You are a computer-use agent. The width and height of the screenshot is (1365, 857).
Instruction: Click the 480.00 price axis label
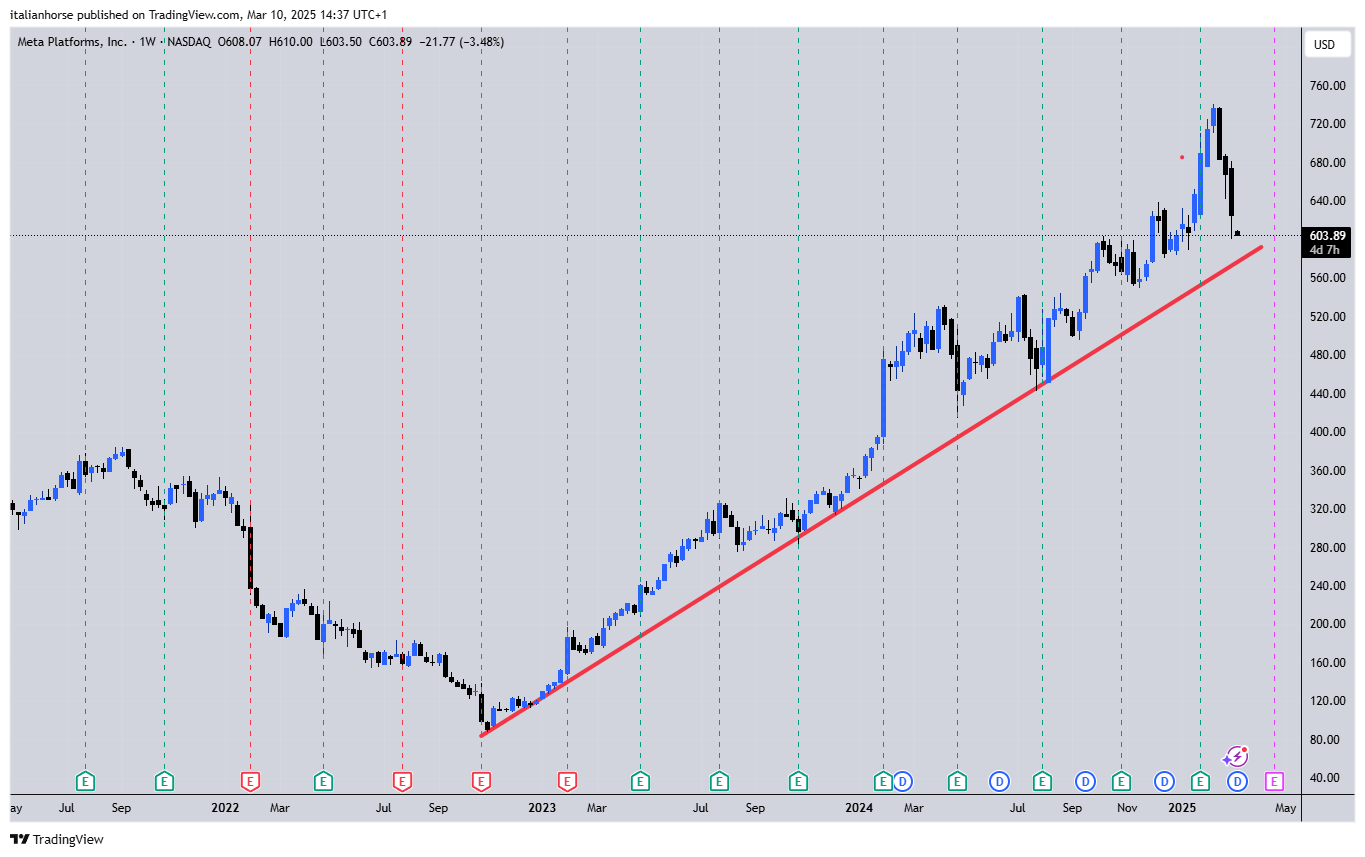pyautogui.click(x=1326, y=355)
